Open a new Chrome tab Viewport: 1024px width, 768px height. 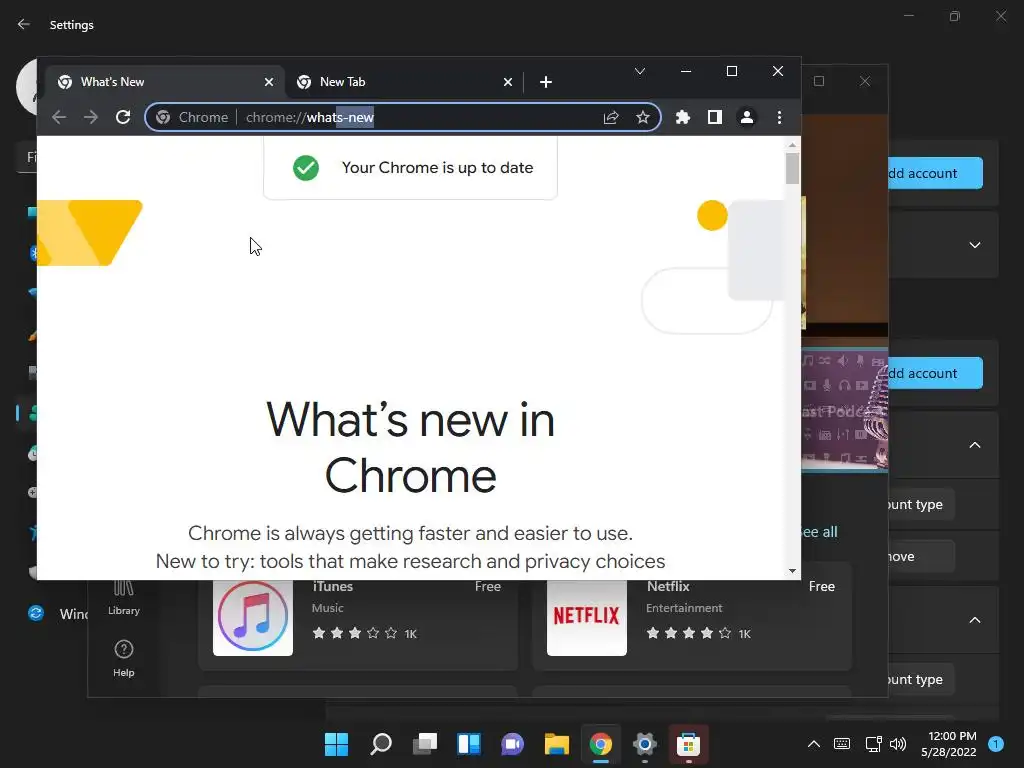pos(546,82)
